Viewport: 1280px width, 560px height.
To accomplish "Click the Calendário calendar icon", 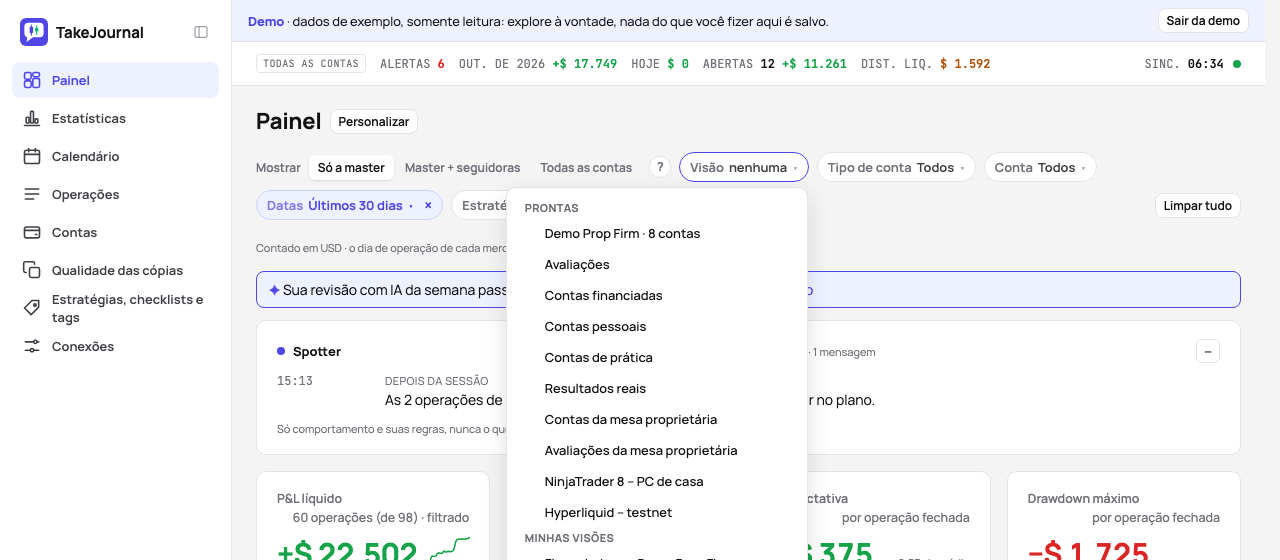I will pos(32,156).
